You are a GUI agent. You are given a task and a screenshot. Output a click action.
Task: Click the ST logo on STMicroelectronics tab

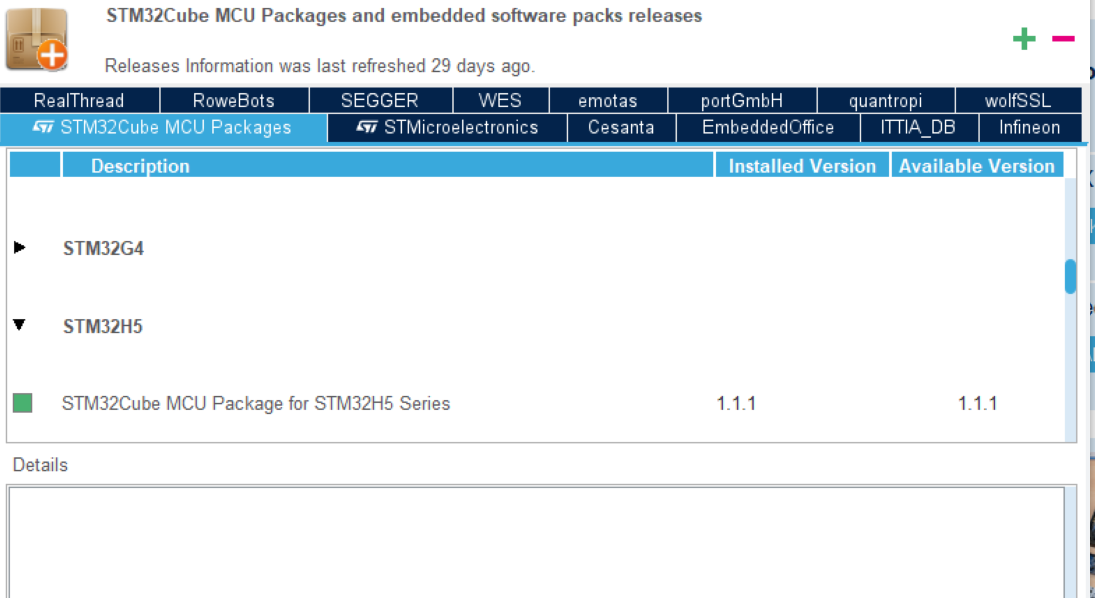(x=365, y=128)
